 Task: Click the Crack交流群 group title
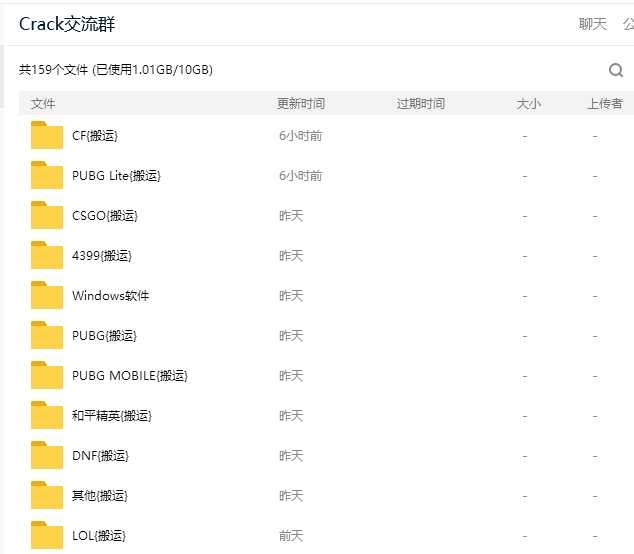[x=67, y=24]
